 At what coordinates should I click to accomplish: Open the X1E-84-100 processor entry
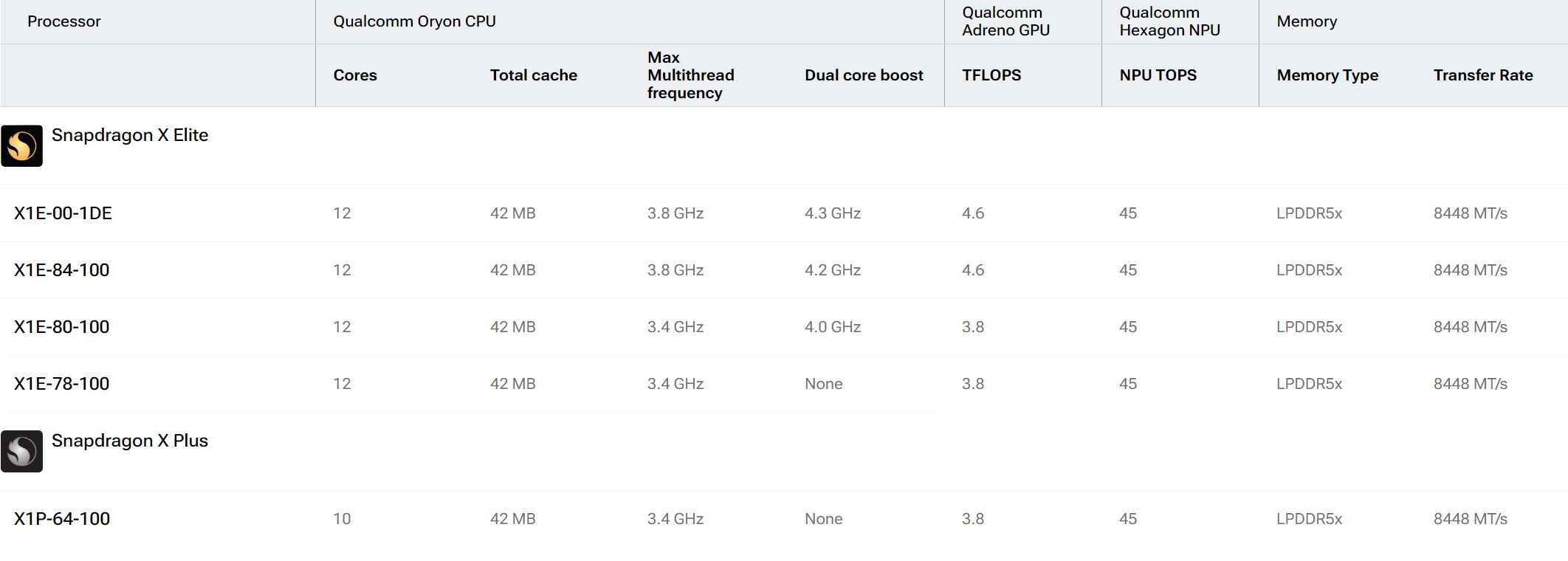pyautogui.click(x=61, y=270)
